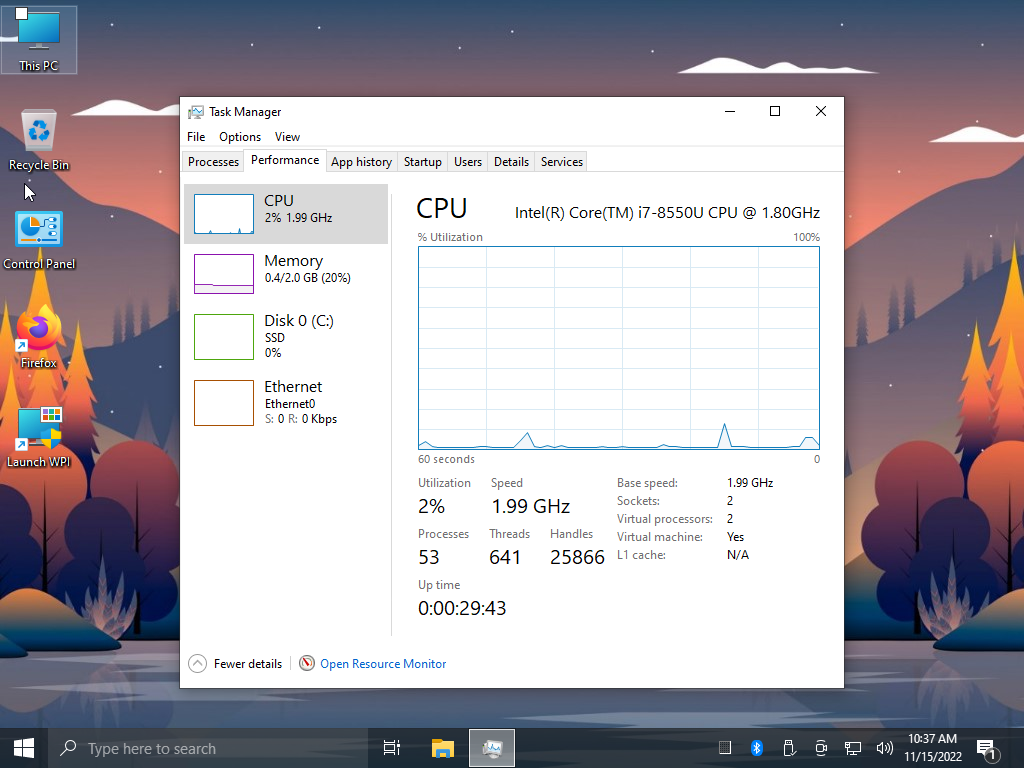Switch to the Startup tab

click(423, 162)
